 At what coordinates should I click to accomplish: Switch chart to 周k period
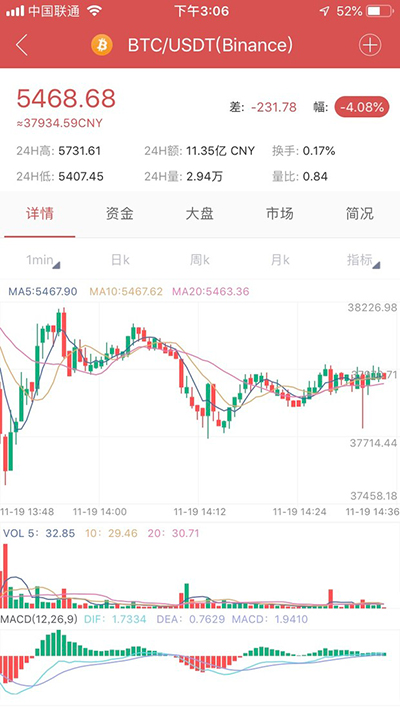click(200, 260)
